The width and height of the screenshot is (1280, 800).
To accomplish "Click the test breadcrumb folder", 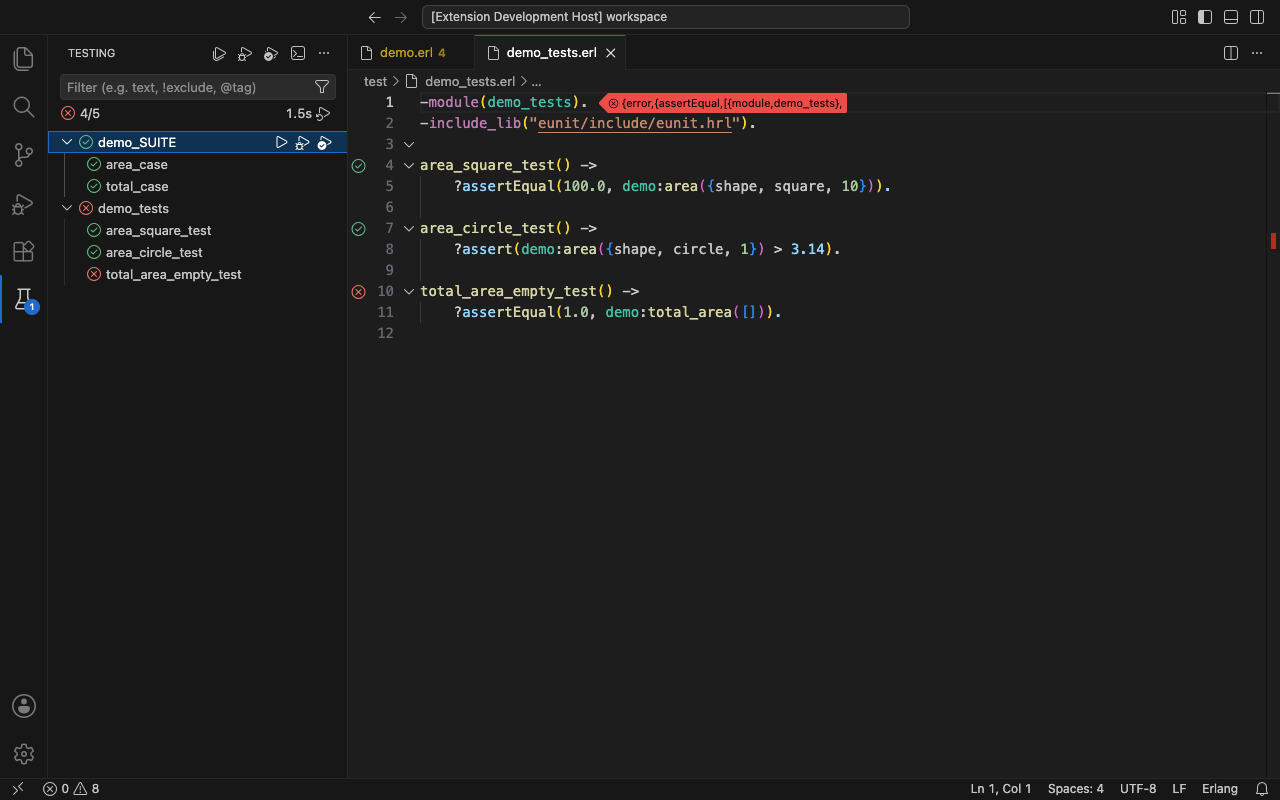I will coord(375,82).
